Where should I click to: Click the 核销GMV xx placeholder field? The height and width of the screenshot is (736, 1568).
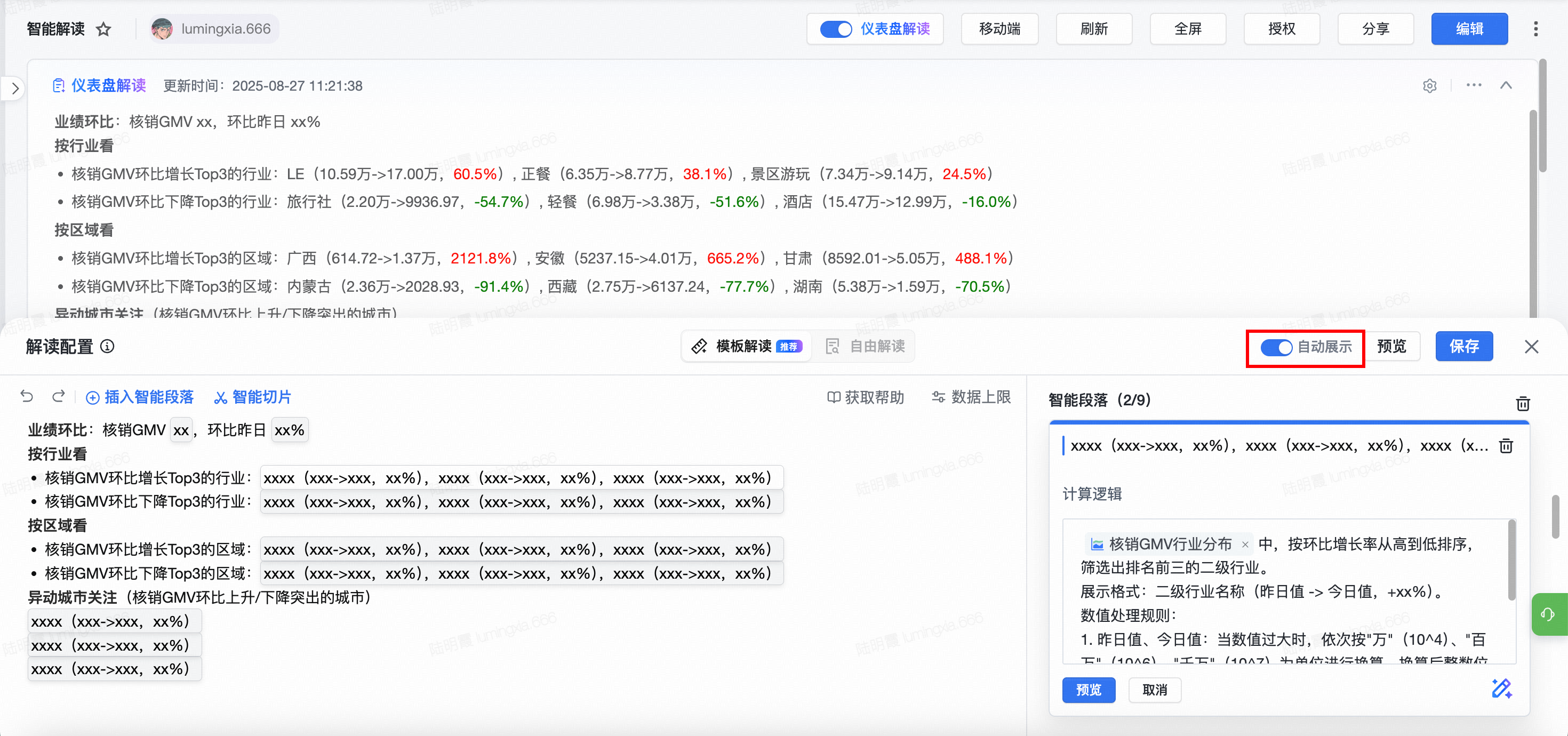point(181,430)
